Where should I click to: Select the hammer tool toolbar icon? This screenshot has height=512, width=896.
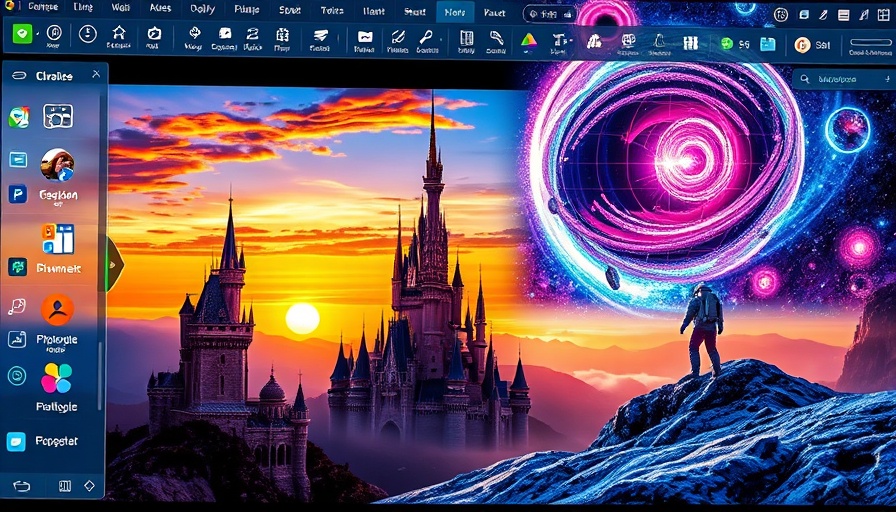pos(496,38)
